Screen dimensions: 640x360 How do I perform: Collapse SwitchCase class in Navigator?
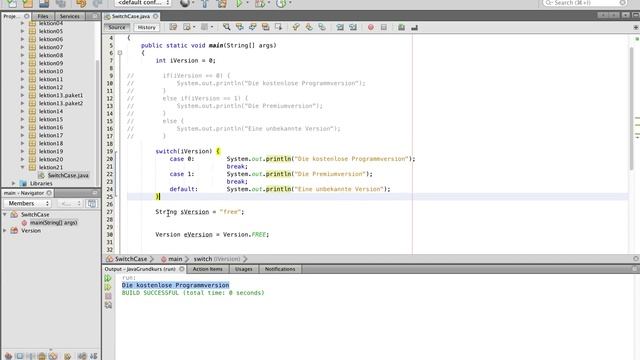pos(5,214)
